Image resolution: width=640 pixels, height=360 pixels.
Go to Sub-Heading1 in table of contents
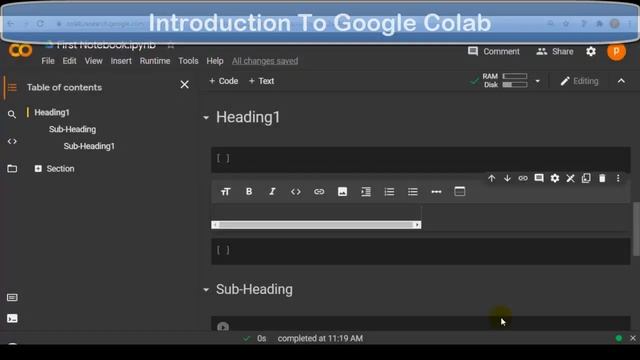coord(89,146)
